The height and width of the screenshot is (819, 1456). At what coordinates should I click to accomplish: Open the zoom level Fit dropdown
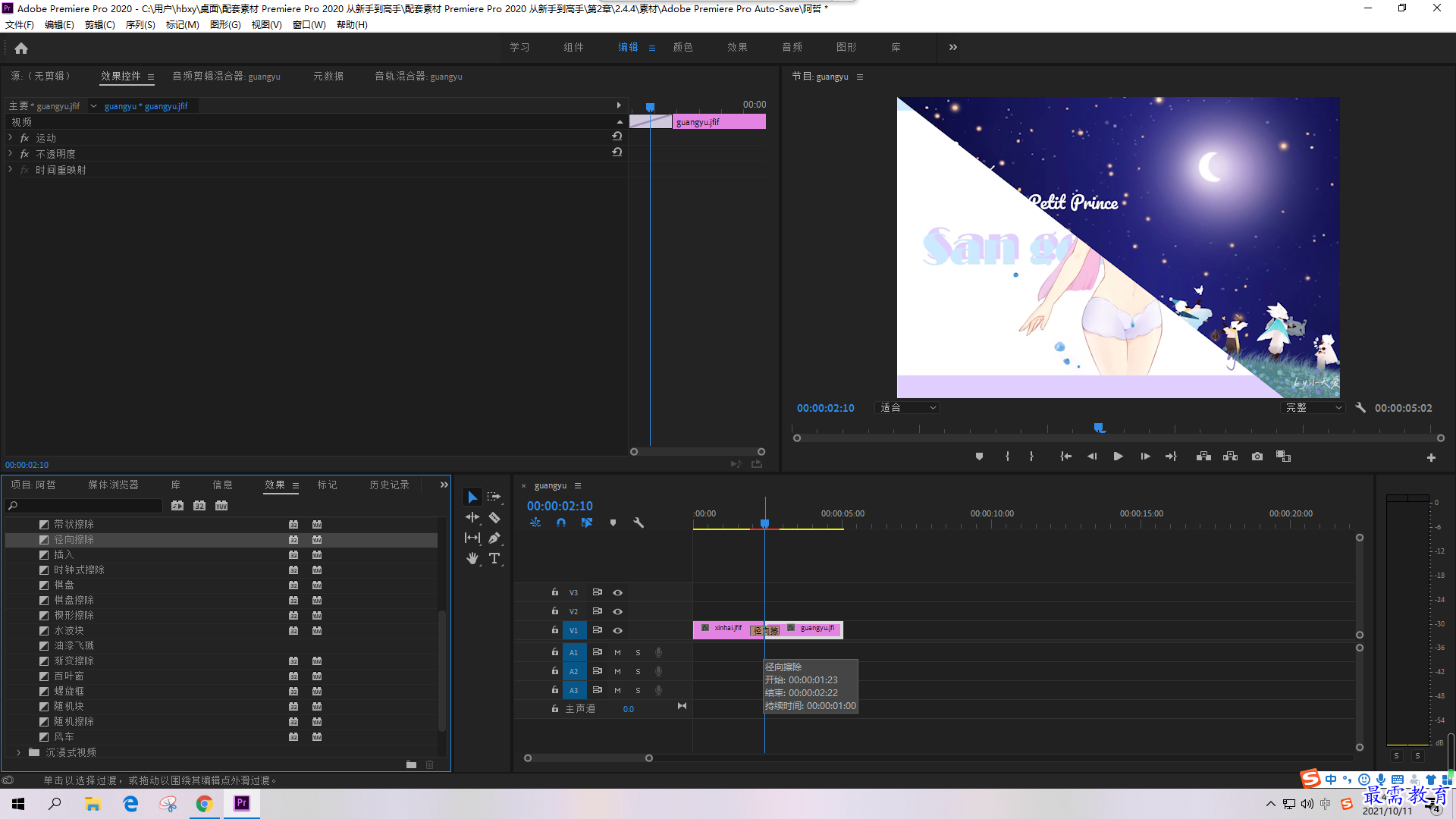coord(908,408)
